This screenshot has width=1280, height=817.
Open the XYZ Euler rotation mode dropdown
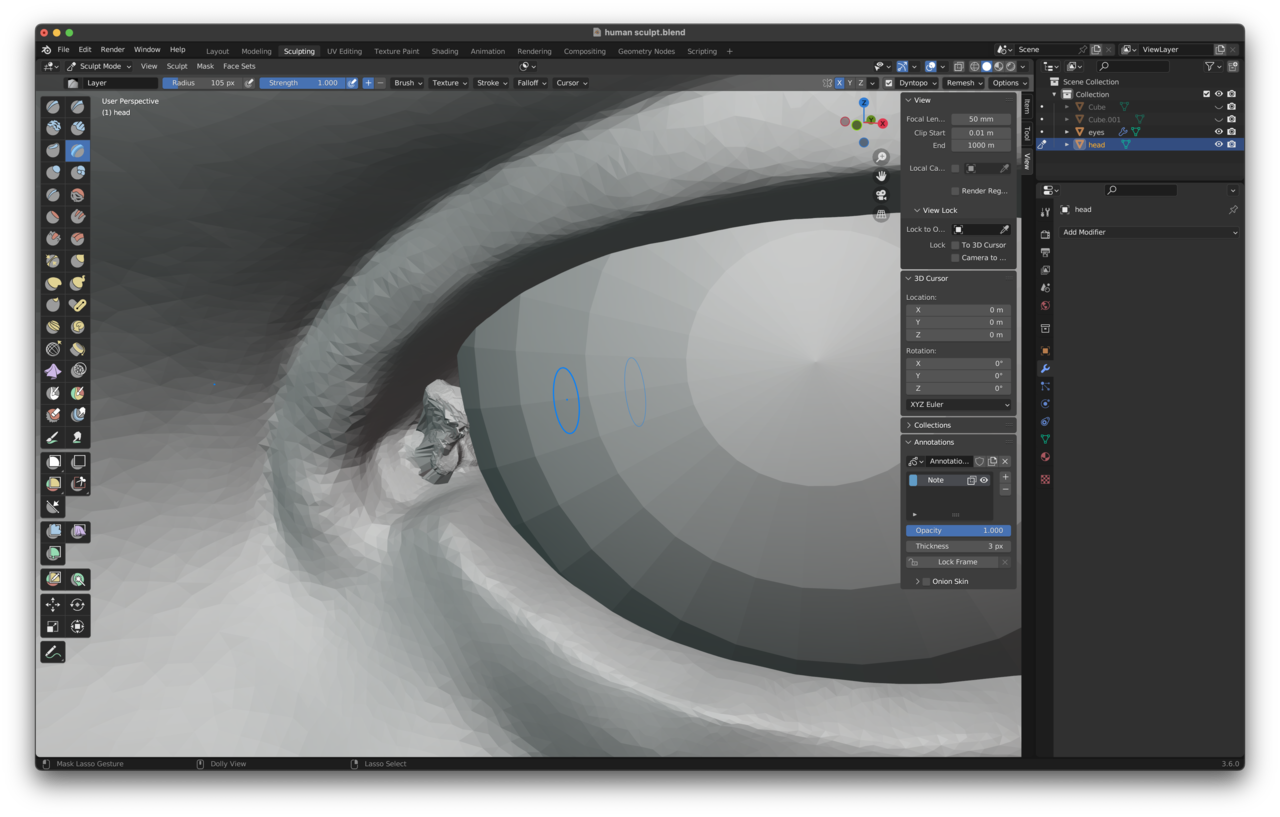point(958,404)
